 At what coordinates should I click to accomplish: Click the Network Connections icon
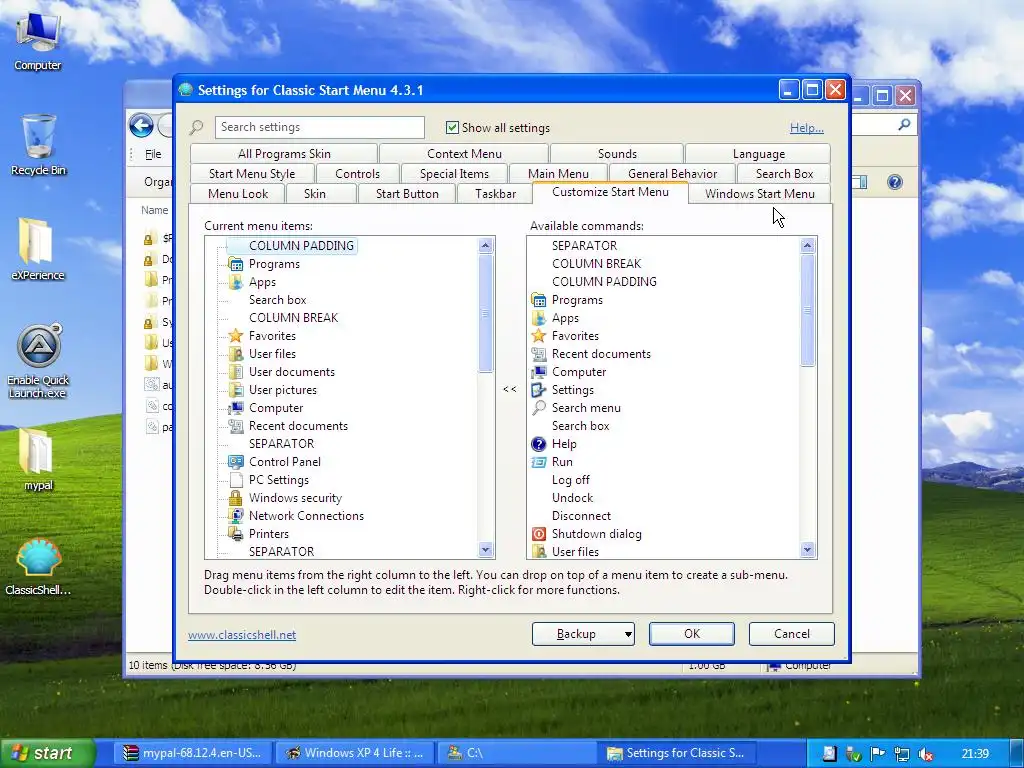236,515
